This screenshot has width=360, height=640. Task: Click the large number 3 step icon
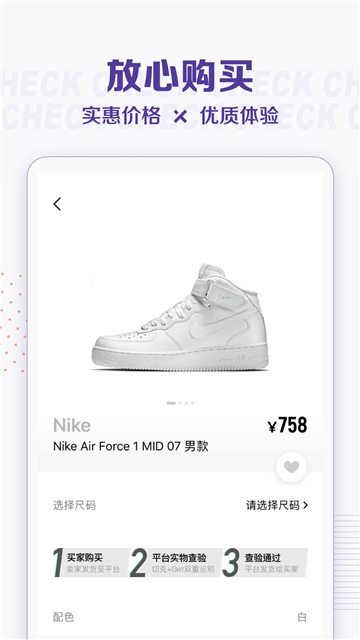click(231, 563)
